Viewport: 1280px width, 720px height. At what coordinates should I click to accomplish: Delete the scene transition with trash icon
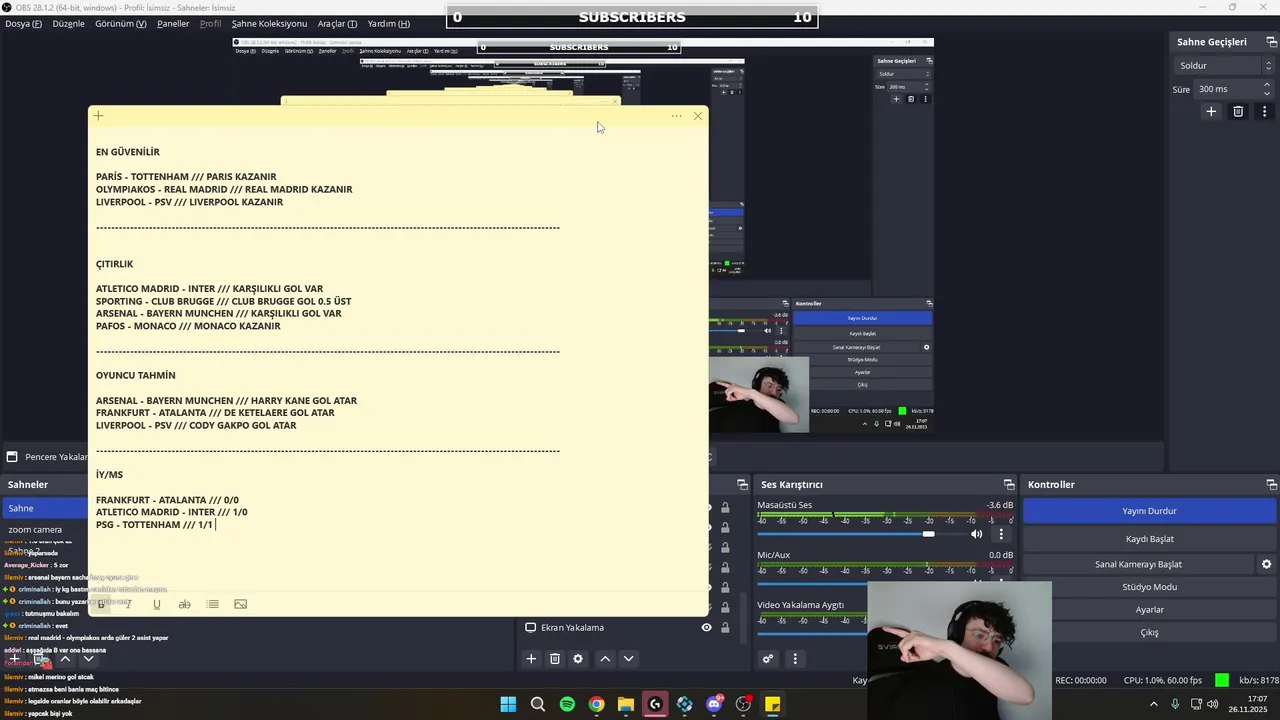1238,111
